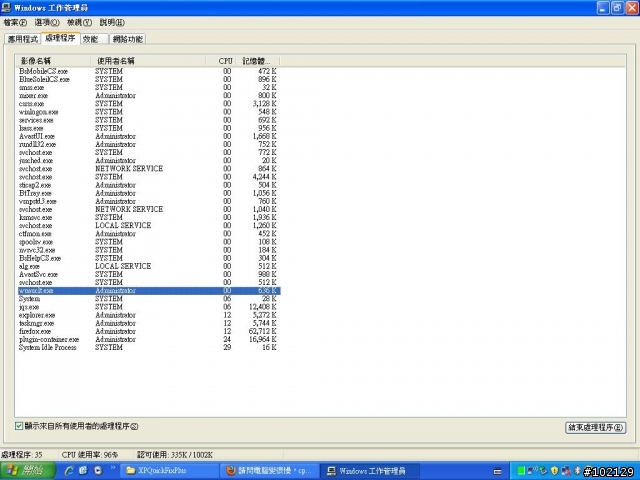Click the CPU 使用率 96% status text
The width and height of the screenshot is (640, 480).
coord(90,455)
